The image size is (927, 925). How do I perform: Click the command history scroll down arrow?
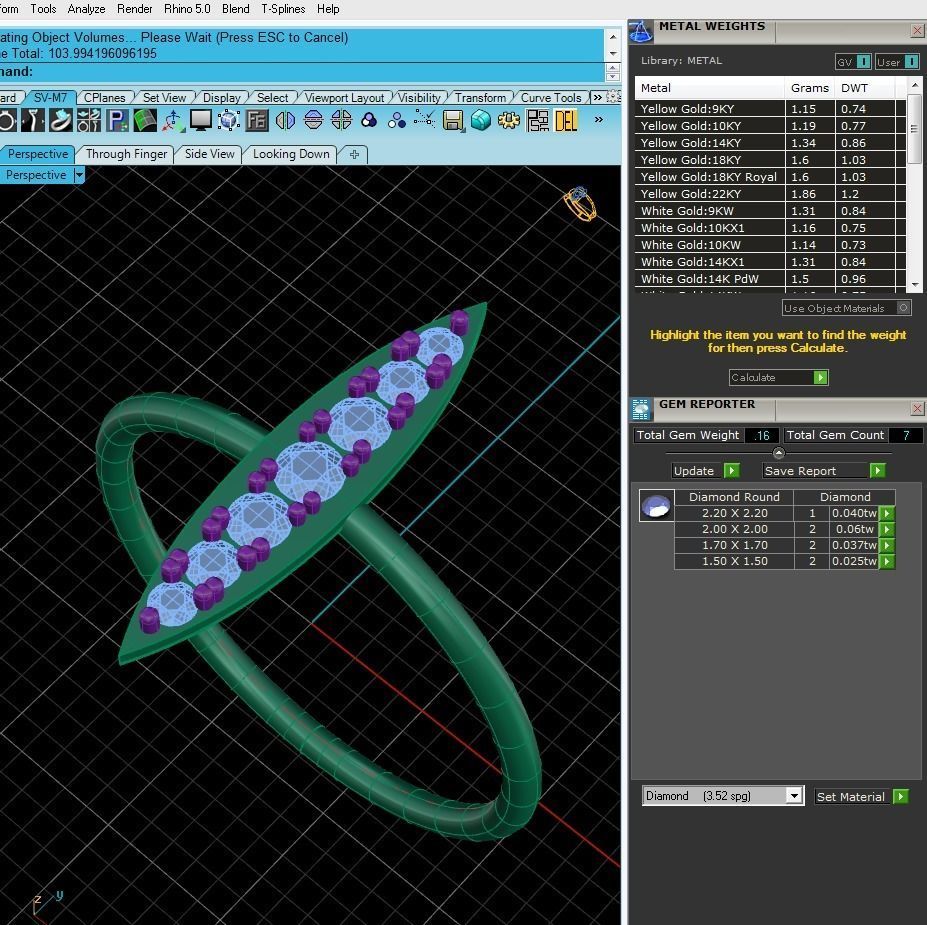point(613,53)
